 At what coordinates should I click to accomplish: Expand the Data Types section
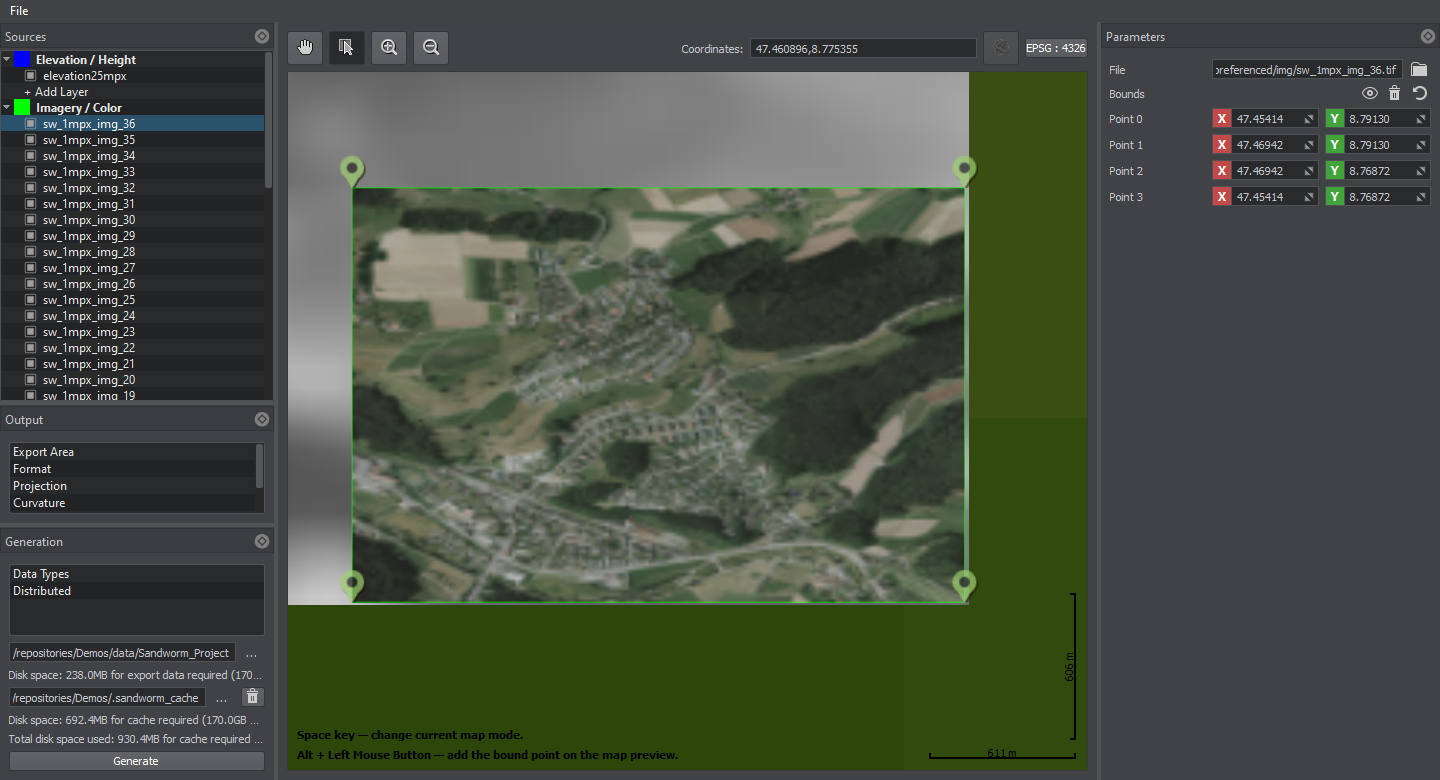[137, 574]
